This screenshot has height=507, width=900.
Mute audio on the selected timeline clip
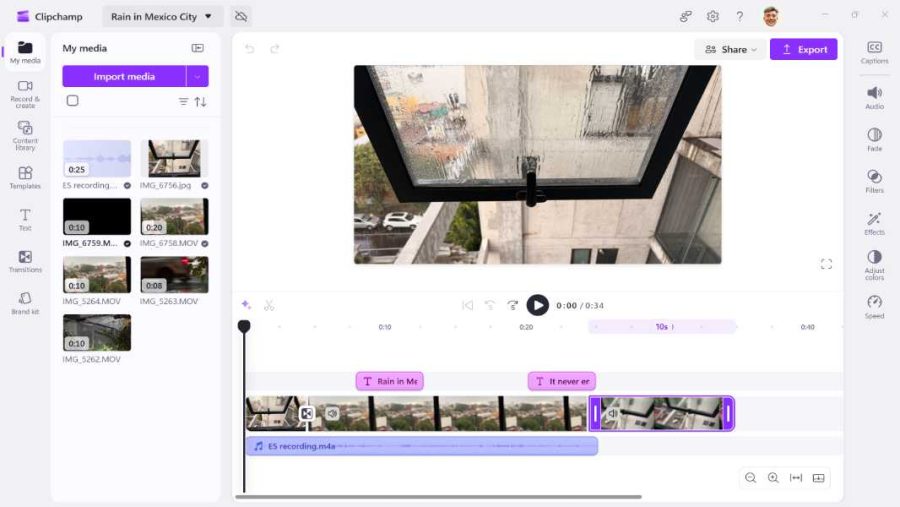(x=613, y=413)
